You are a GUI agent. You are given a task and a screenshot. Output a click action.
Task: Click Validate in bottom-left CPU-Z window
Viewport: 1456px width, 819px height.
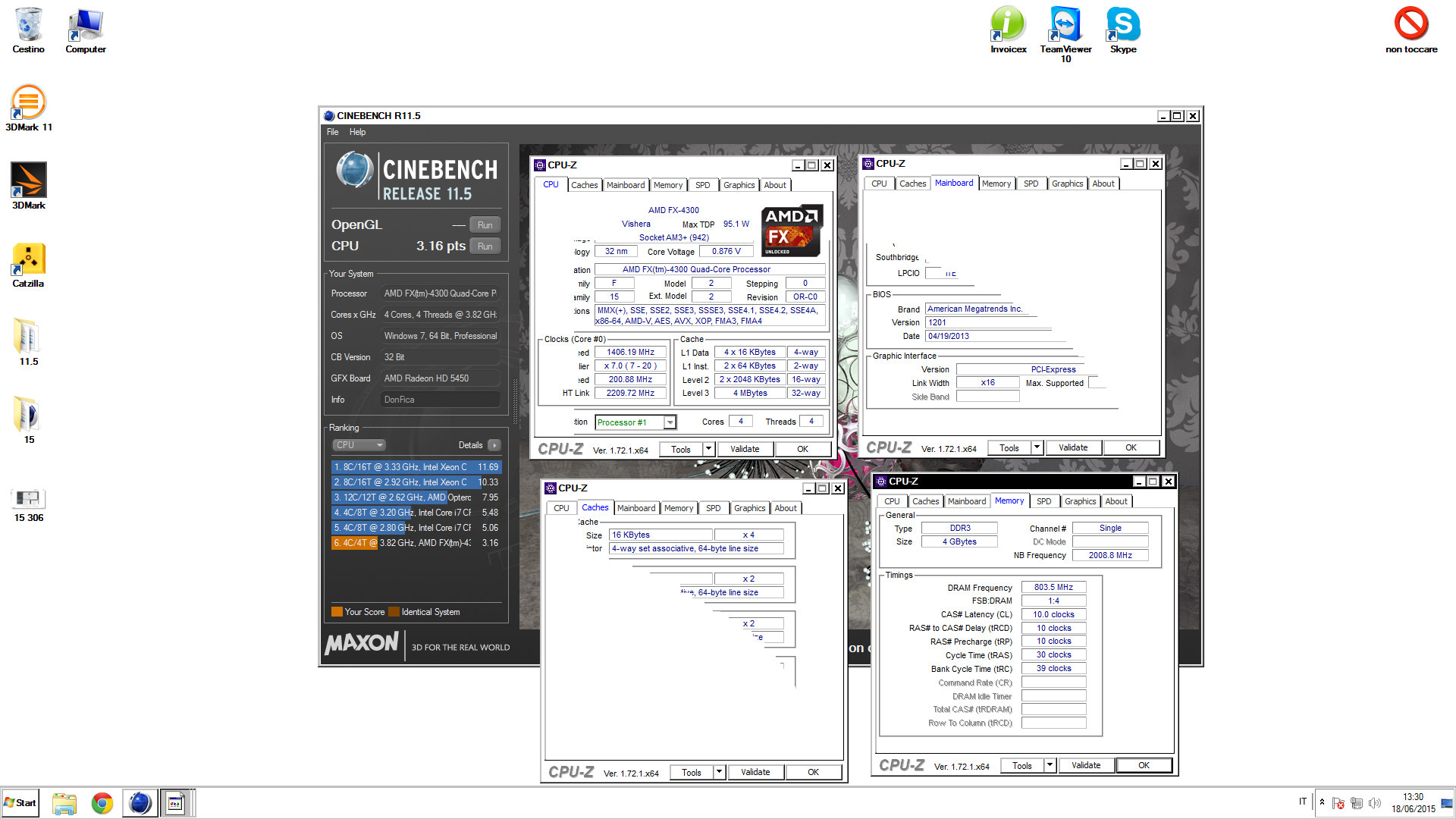(x=755, y=772)
